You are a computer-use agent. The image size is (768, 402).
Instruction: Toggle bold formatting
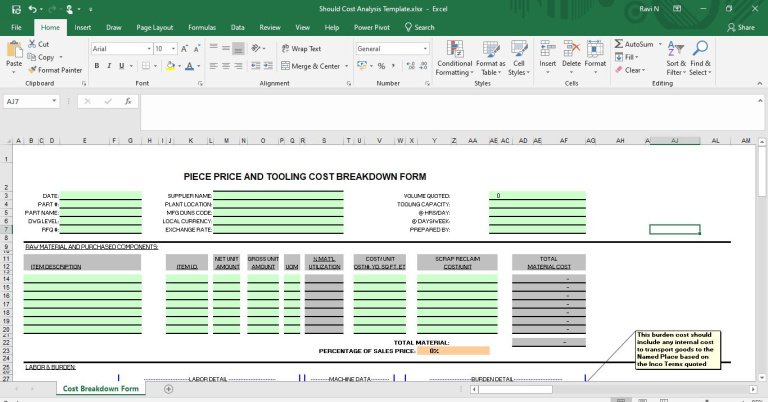(x=96, y=66)
